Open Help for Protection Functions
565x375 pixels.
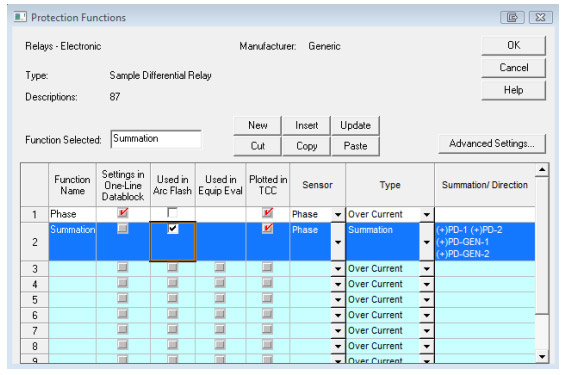tap(513, 90)
